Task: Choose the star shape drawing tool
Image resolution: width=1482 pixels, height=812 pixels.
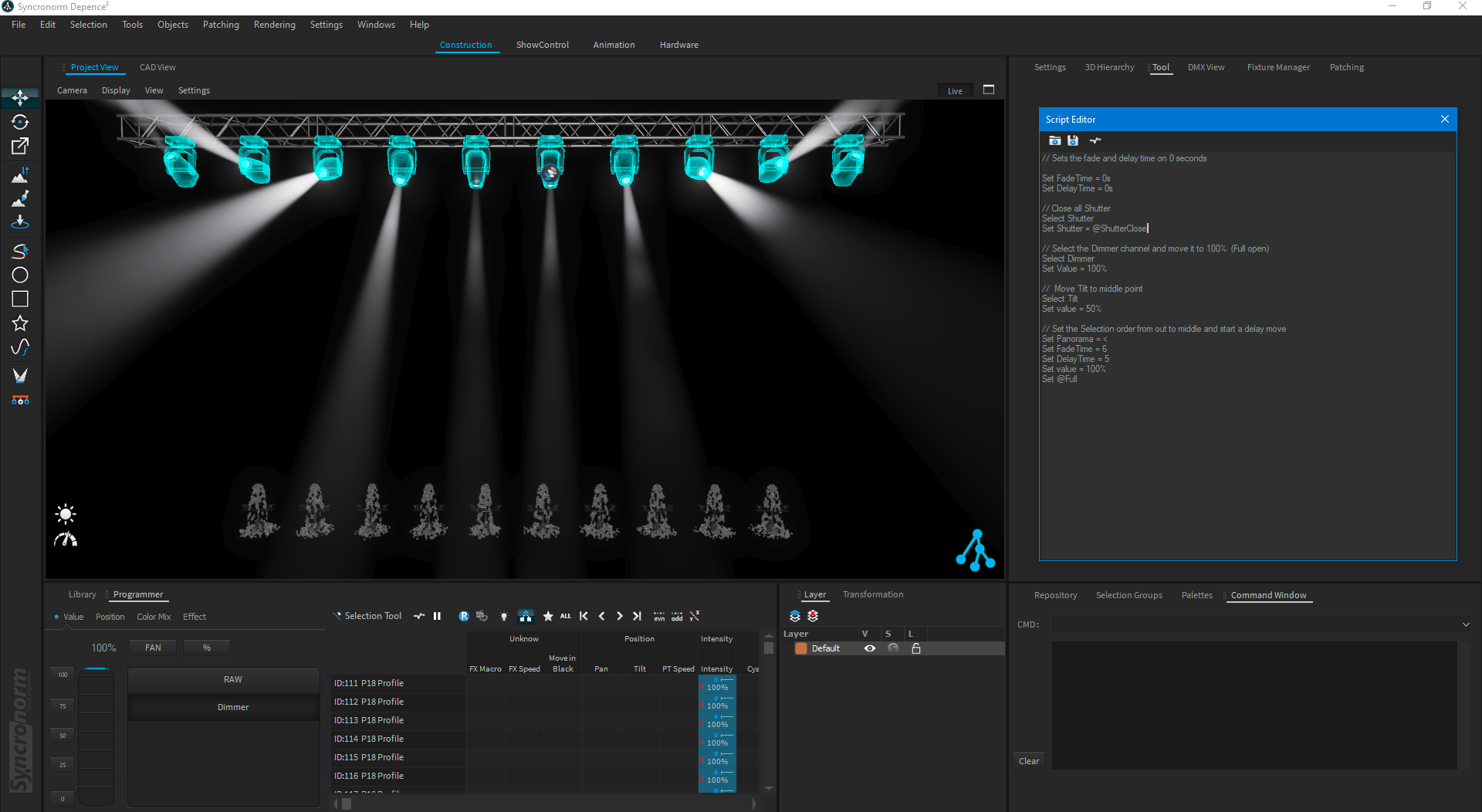Action: (x=20, y=323)
